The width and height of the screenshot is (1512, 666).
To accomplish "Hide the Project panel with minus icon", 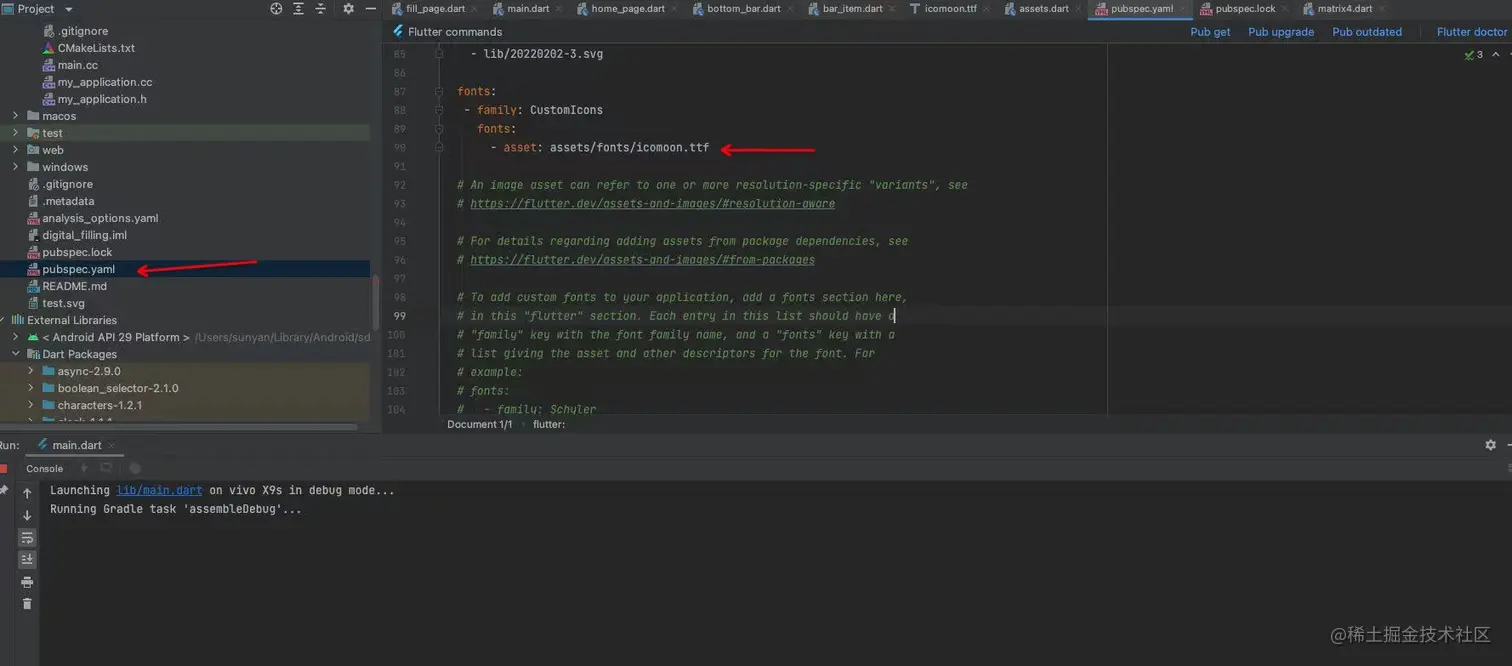I will tap(370, 9).
